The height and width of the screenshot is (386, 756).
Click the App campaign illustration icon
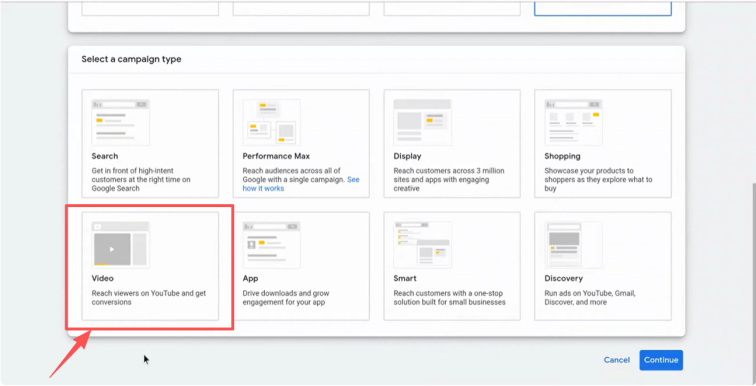(271, 245)
